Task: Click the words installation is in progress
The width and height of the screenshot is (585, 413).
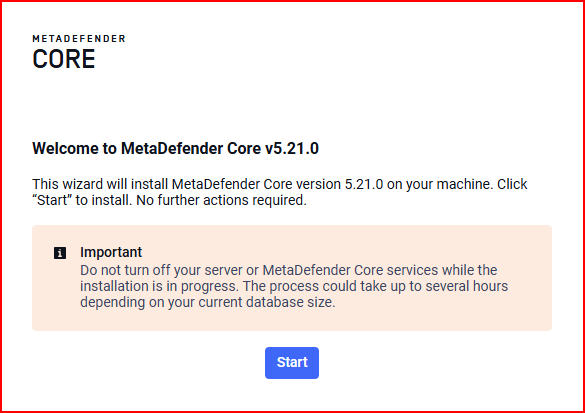Action: coord(159,286)
